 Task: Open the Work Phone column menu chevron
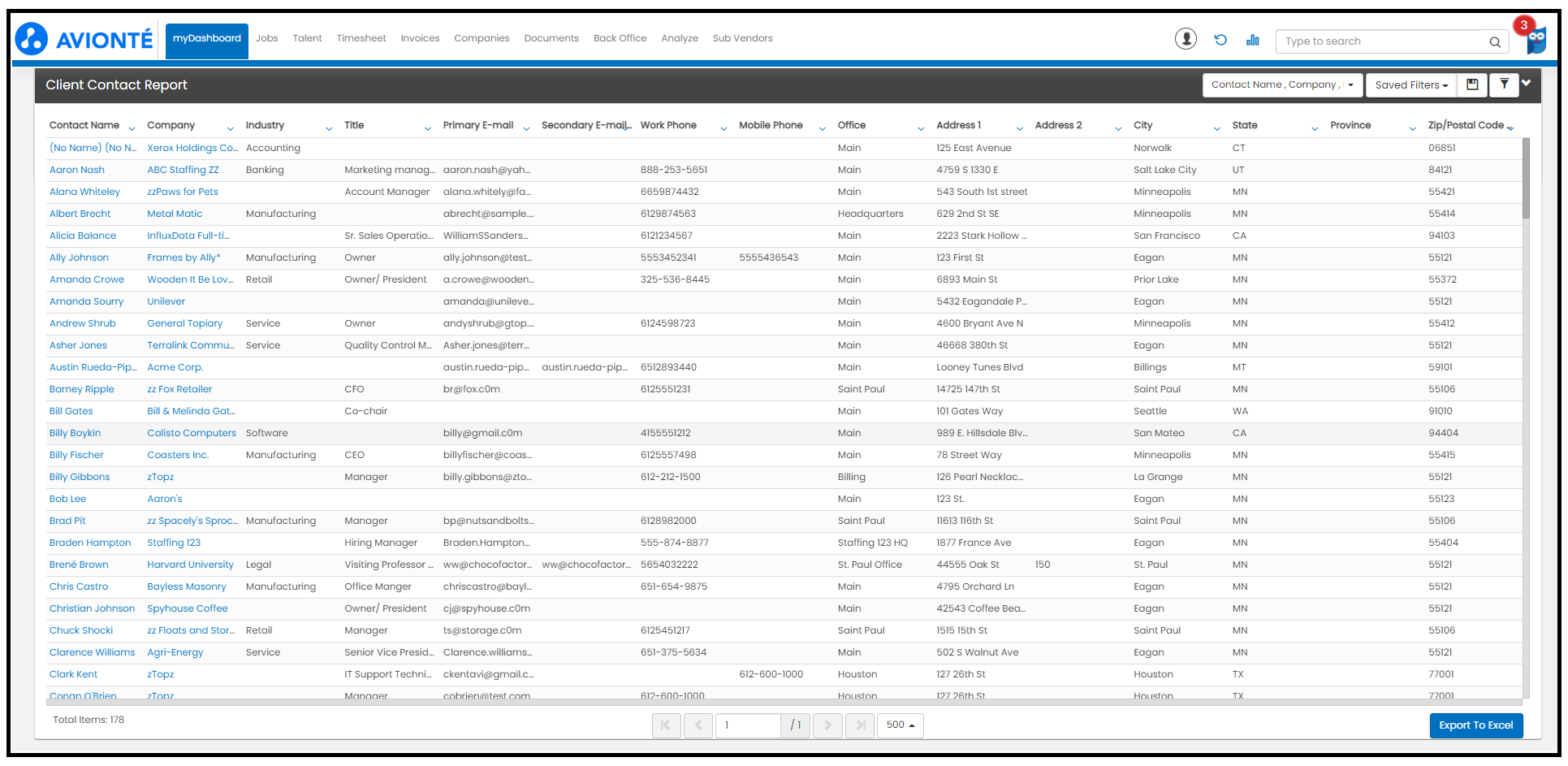(724, 128)
